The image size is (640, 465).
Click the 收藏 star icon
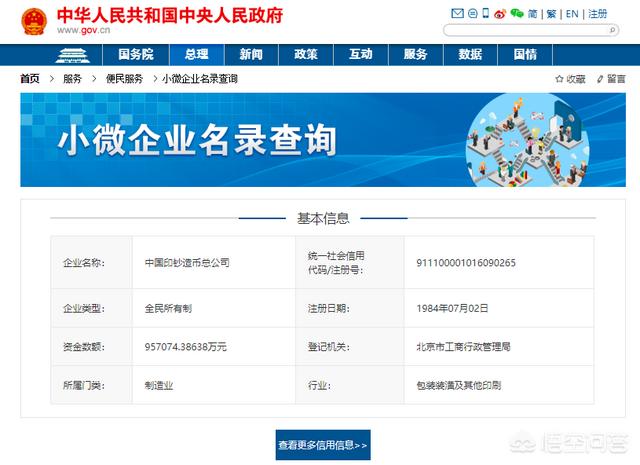pyautogui.click(x=559, y=79)
